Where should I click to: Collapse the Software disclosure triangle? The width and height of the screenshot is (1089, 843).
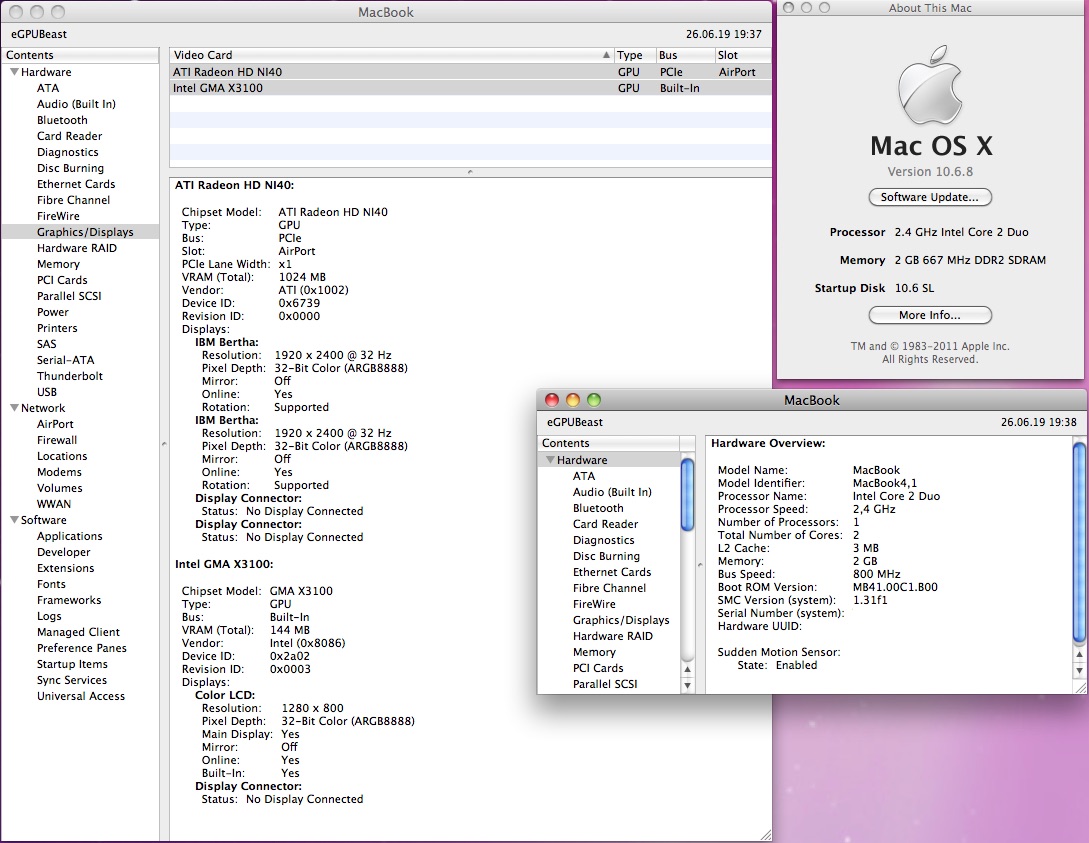(14, 519)
